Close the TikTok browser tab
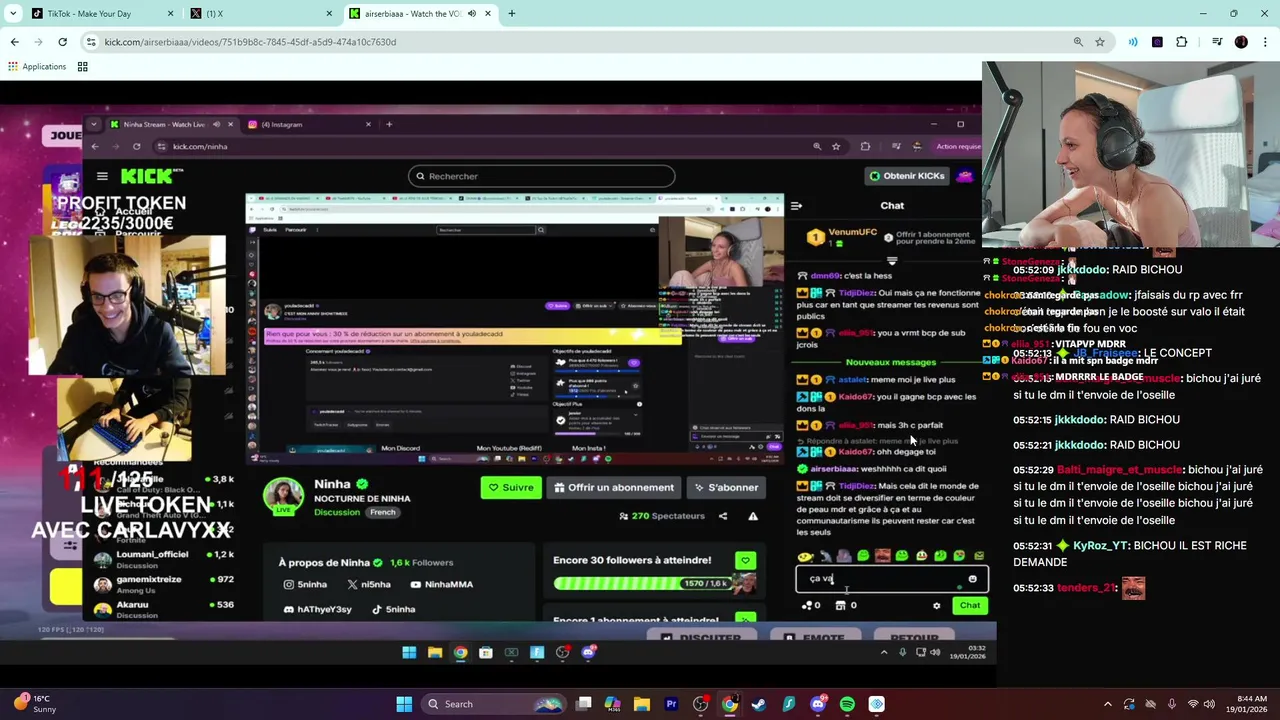Image resolution: width=1280 pixels, height=720 pixels. pos(170,14)
